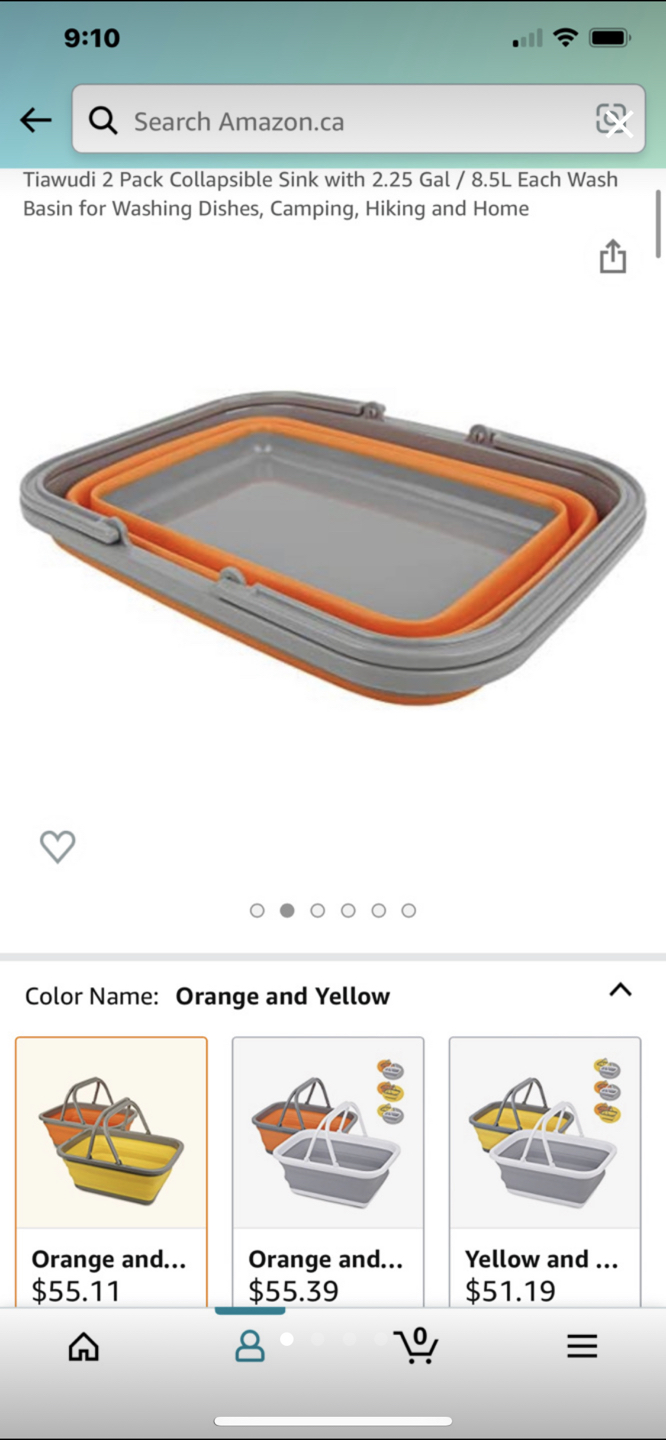Viewport: 666px width, 1440px height.
Task: Tap the share product icon
Action: coord(612,256)
